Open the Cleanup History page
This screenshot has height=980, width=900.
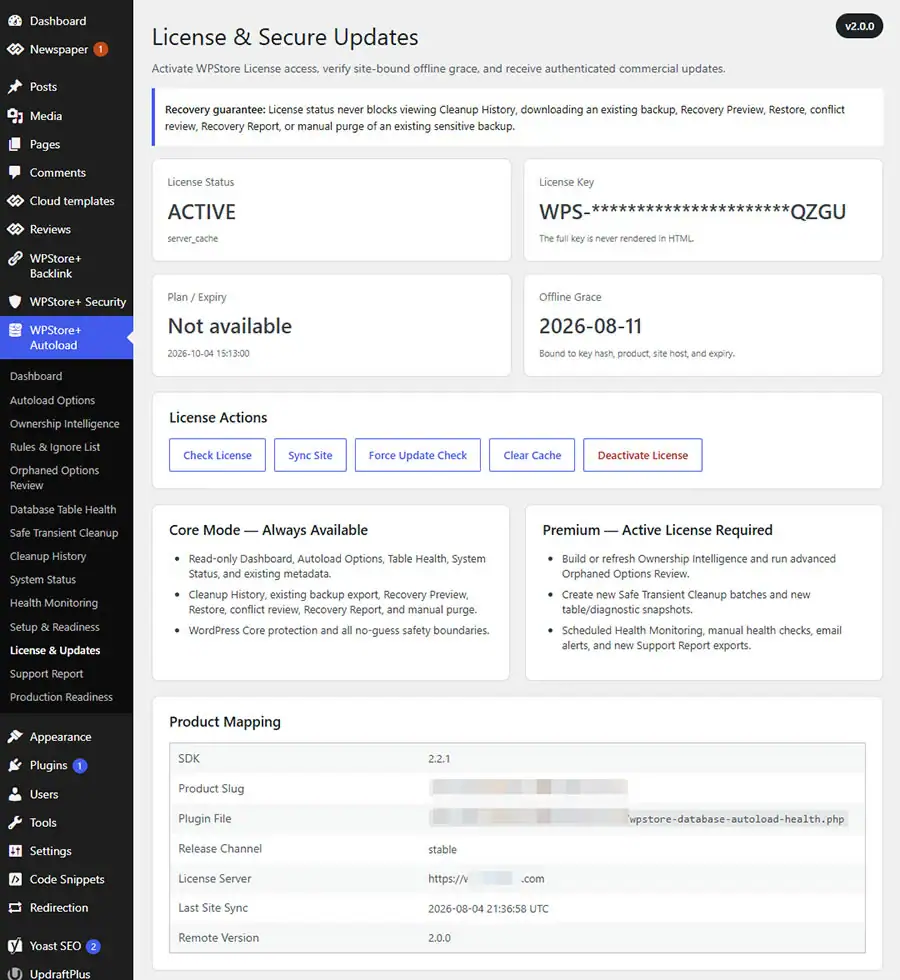pos(48,556)
